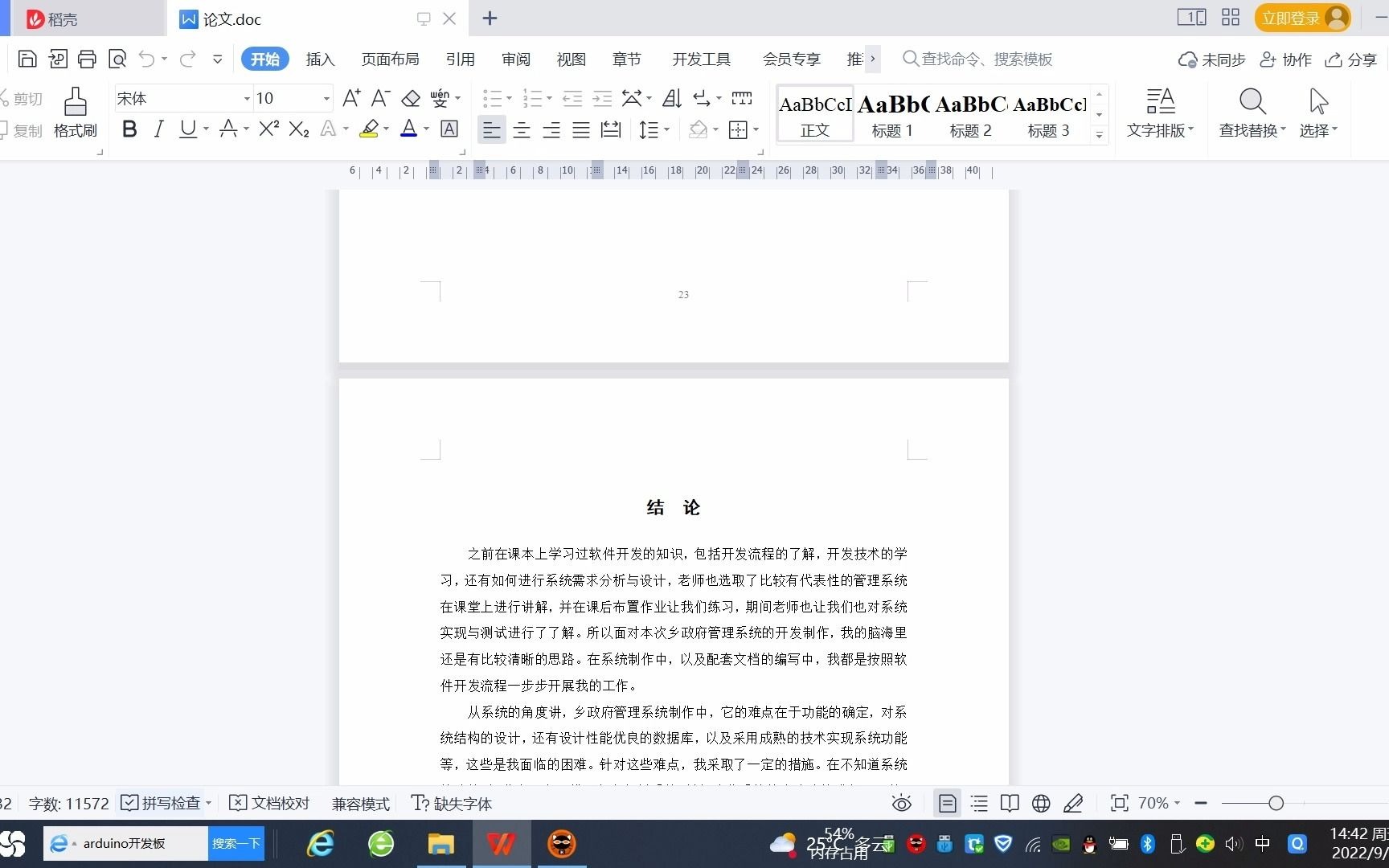Open Print Preview icon
1389x868 pixels.
[x=117, y=59]
